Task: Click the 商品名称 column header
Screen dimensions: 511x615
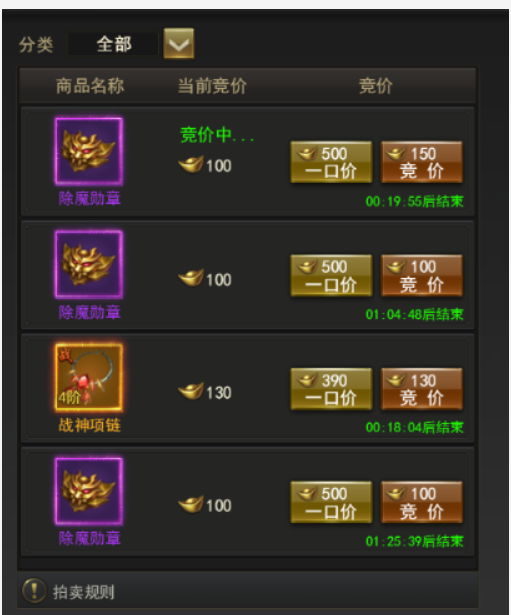Action: [90, 86]
